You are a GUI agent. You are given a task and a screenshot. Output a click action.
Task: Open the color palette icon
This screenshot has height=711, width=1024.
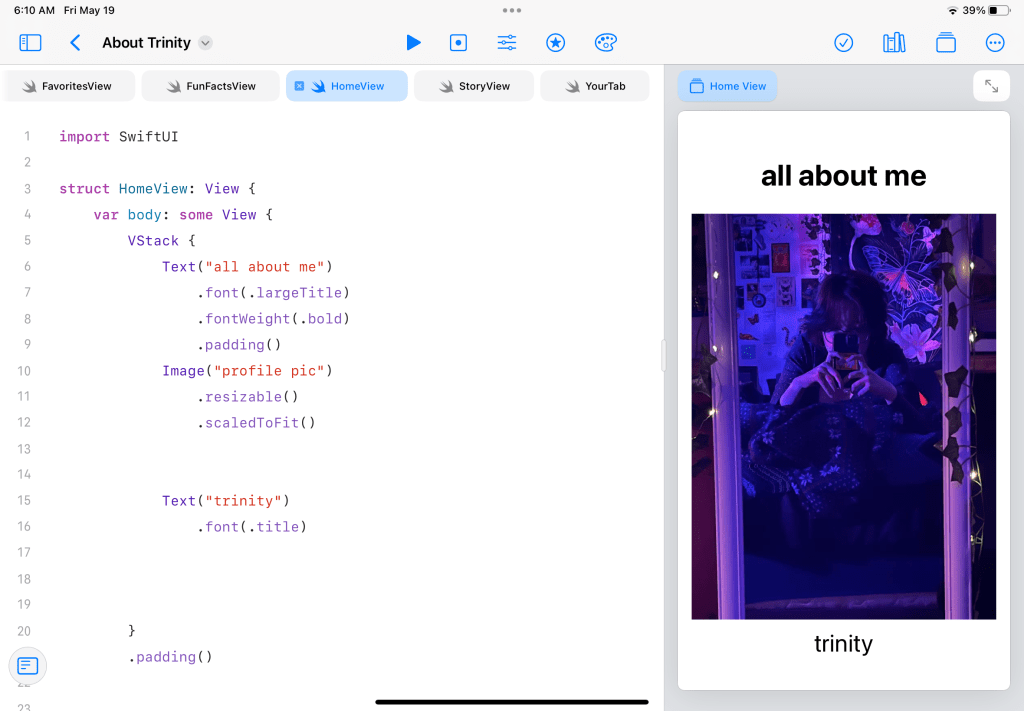coord(605,43)
